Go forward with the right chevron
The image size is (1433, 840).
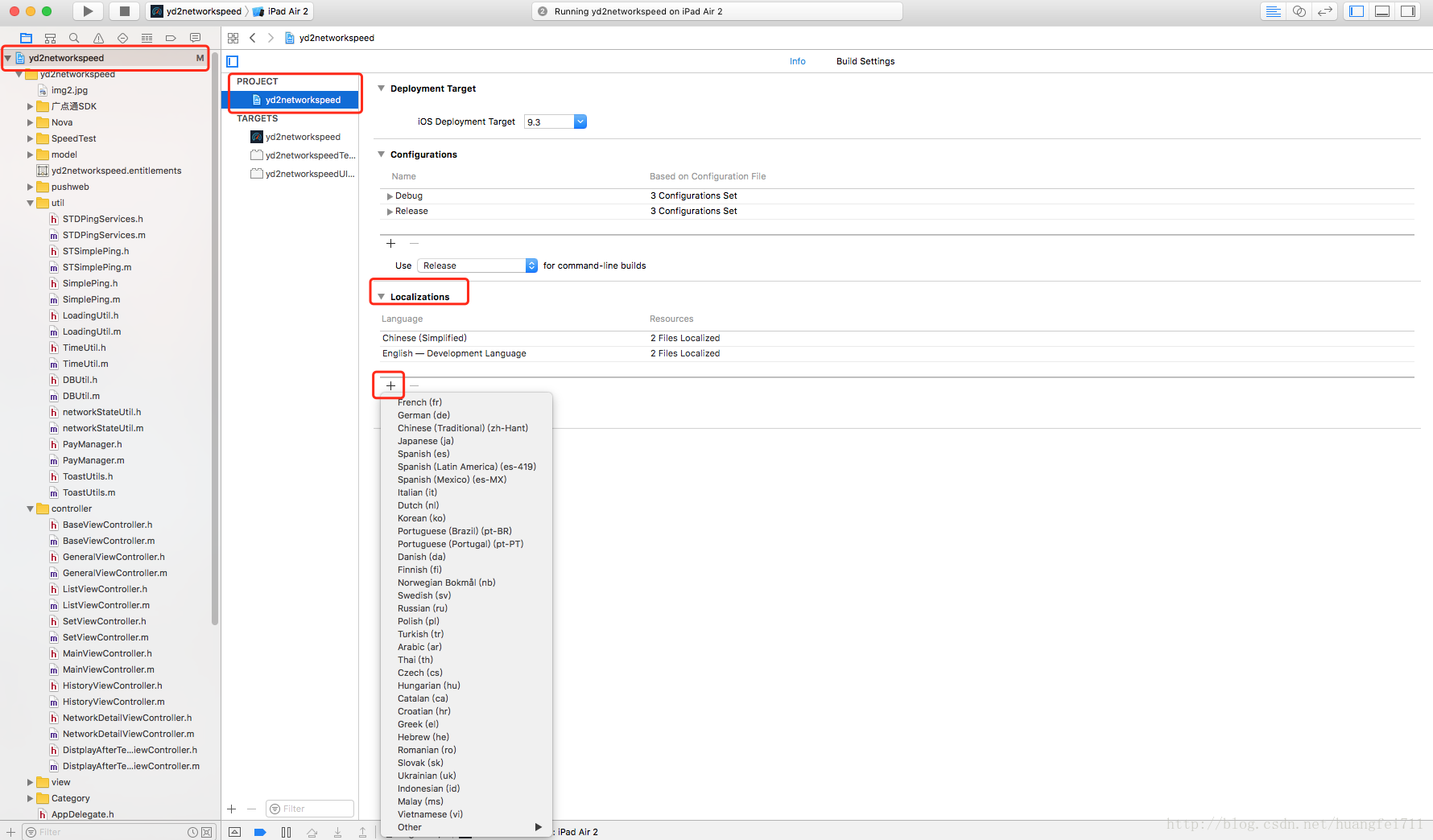tap(270, 38)
